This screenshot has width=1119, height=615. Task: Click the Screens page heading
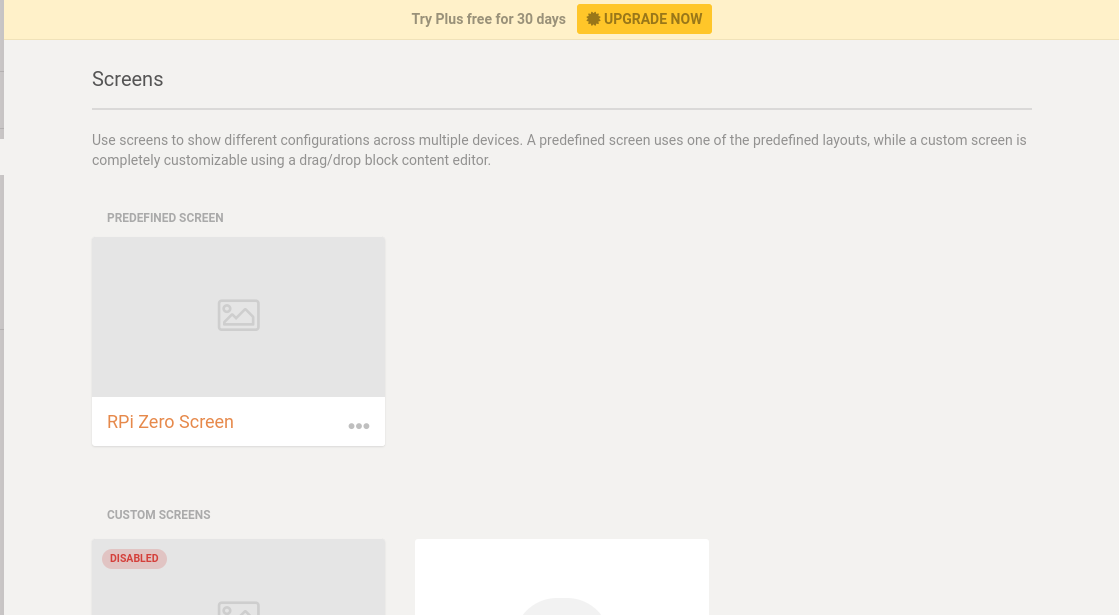(127, 79)
